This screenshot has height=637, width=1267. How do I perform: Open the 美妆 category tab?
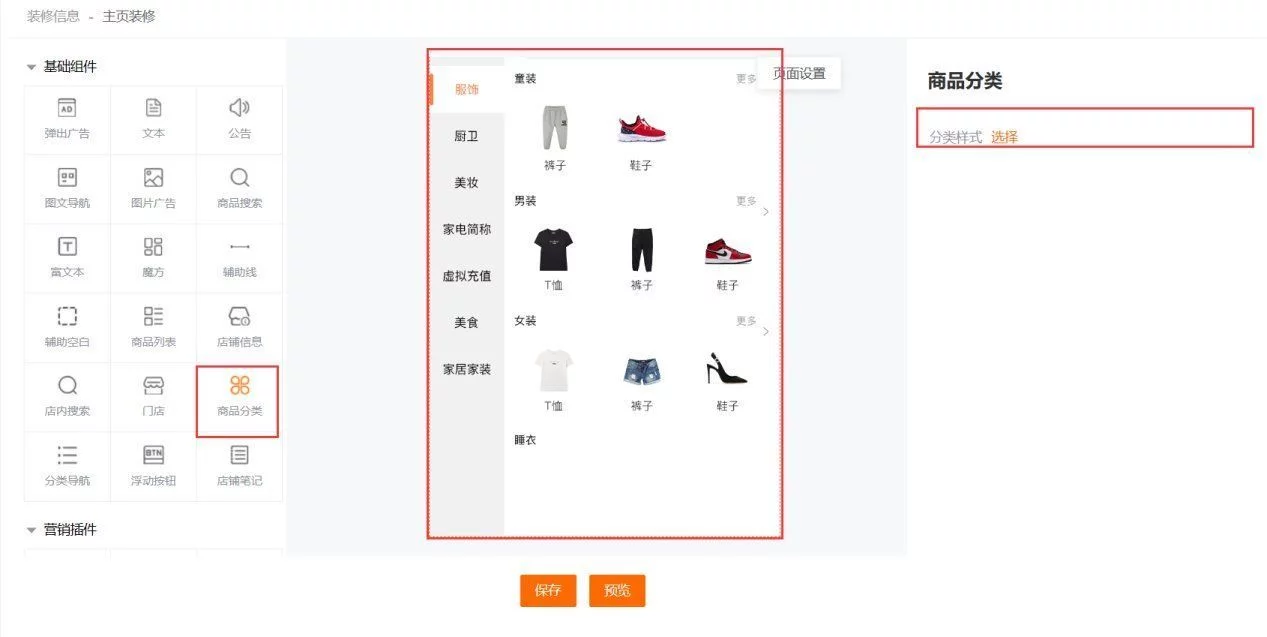point(466,183)
